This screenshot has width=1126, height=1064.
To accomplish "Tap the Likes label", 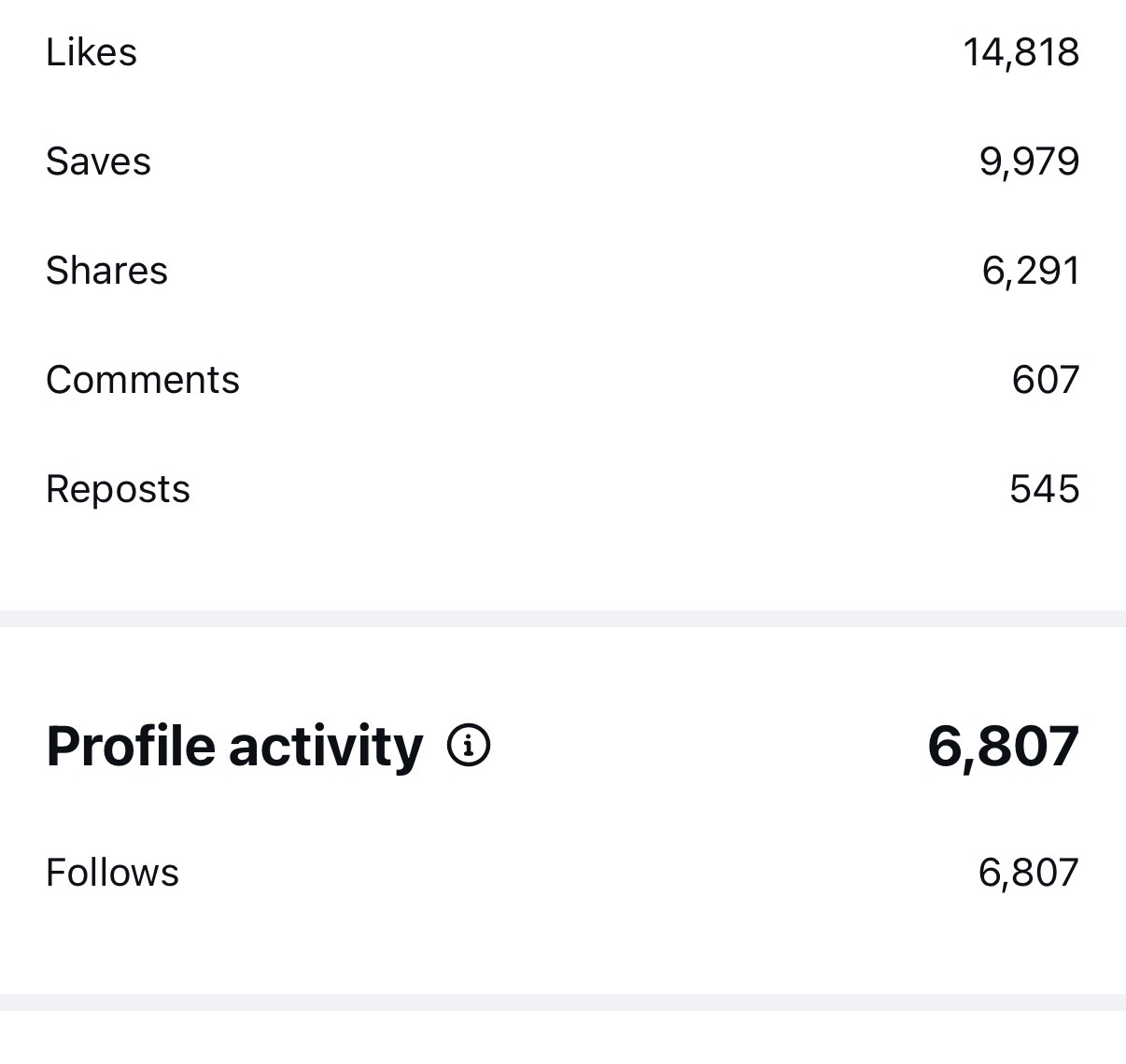I will pyautogui.click(x=91, y=52).
